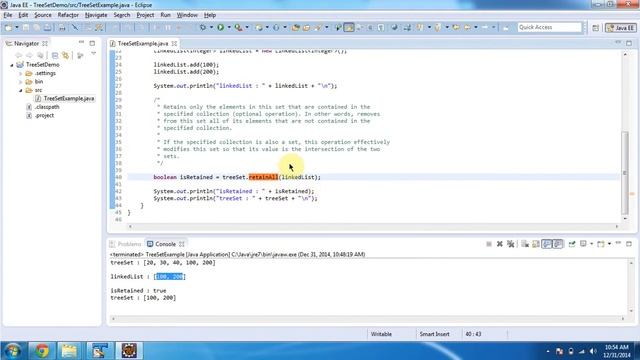Open the Window menu
Screen dimensions: 640x360
click(187, 15)
